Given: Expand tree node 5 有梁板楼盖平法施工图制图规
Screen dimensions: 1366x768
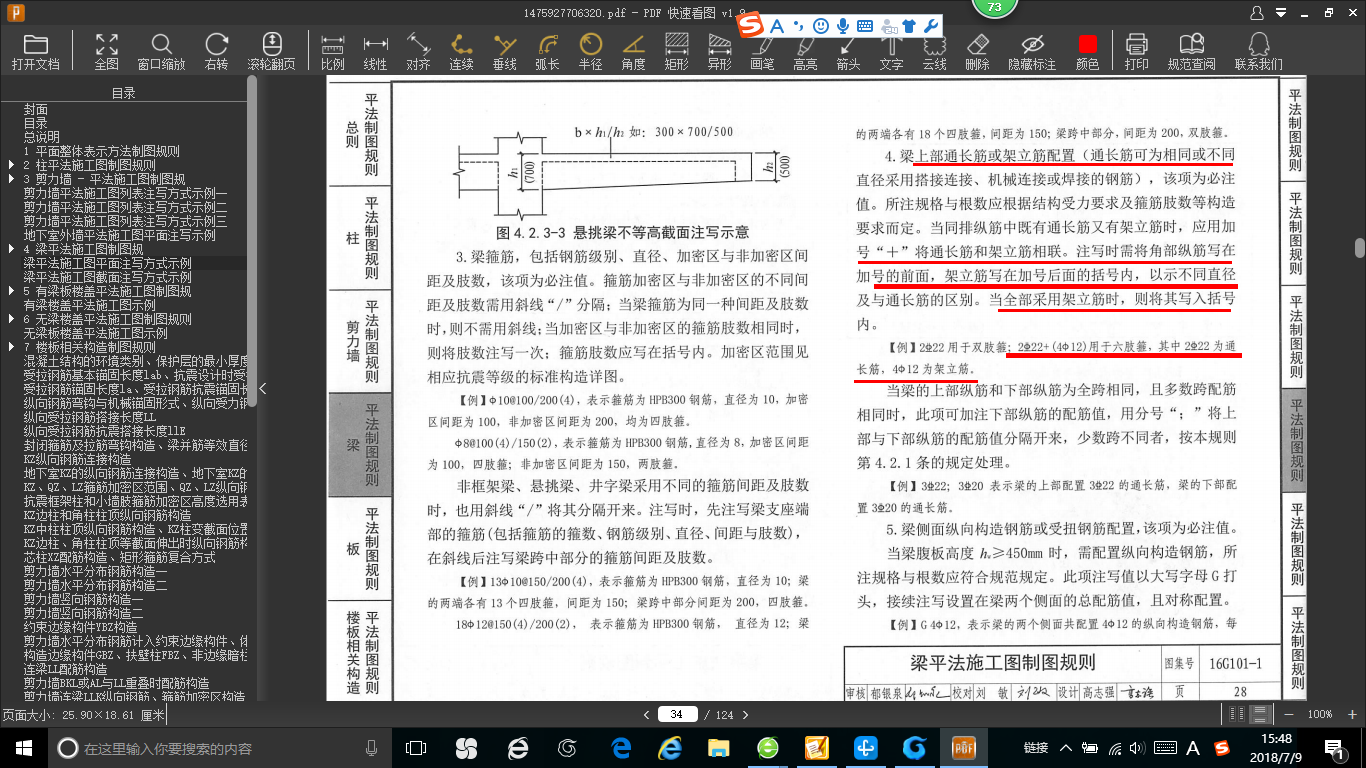Looking at the screenshot, I should [12, 291].
